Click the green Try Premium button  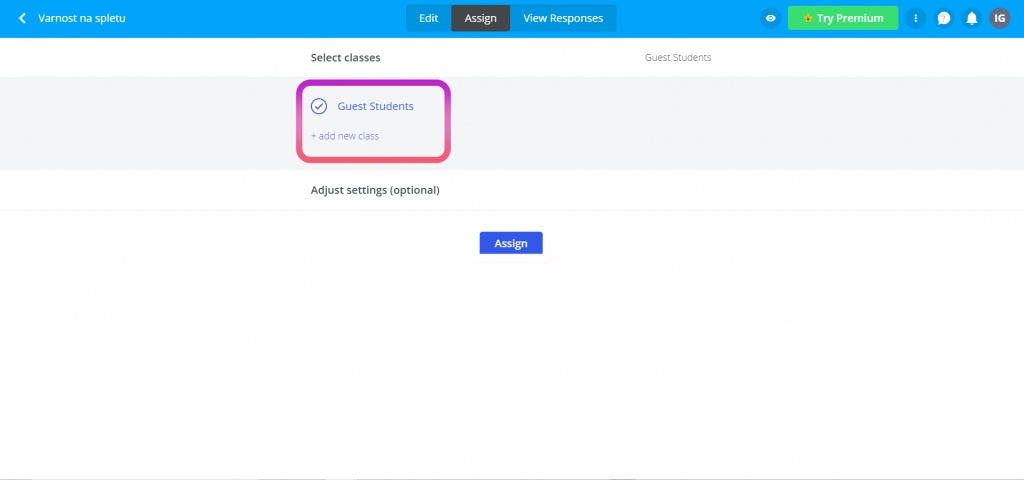pos(843,18)
